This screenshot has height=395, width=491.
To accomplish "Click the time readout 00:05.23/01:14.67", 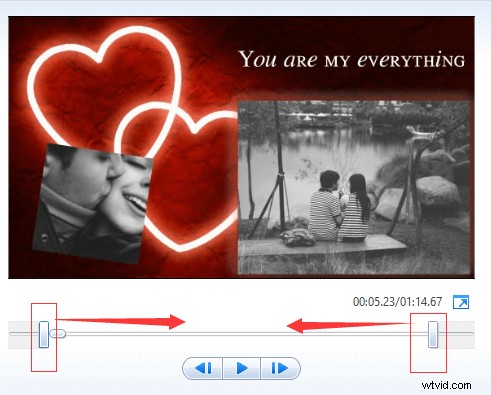I will click(x=397, y=302).
